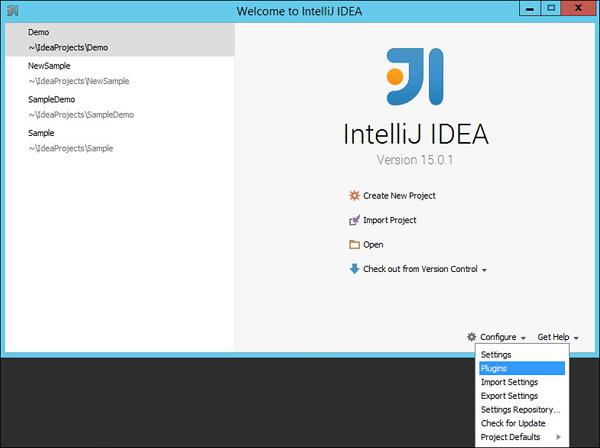Image resolution: width=600 pixels, height=448 pixels.
Task: Select Import Project
Action: point(390,220)
